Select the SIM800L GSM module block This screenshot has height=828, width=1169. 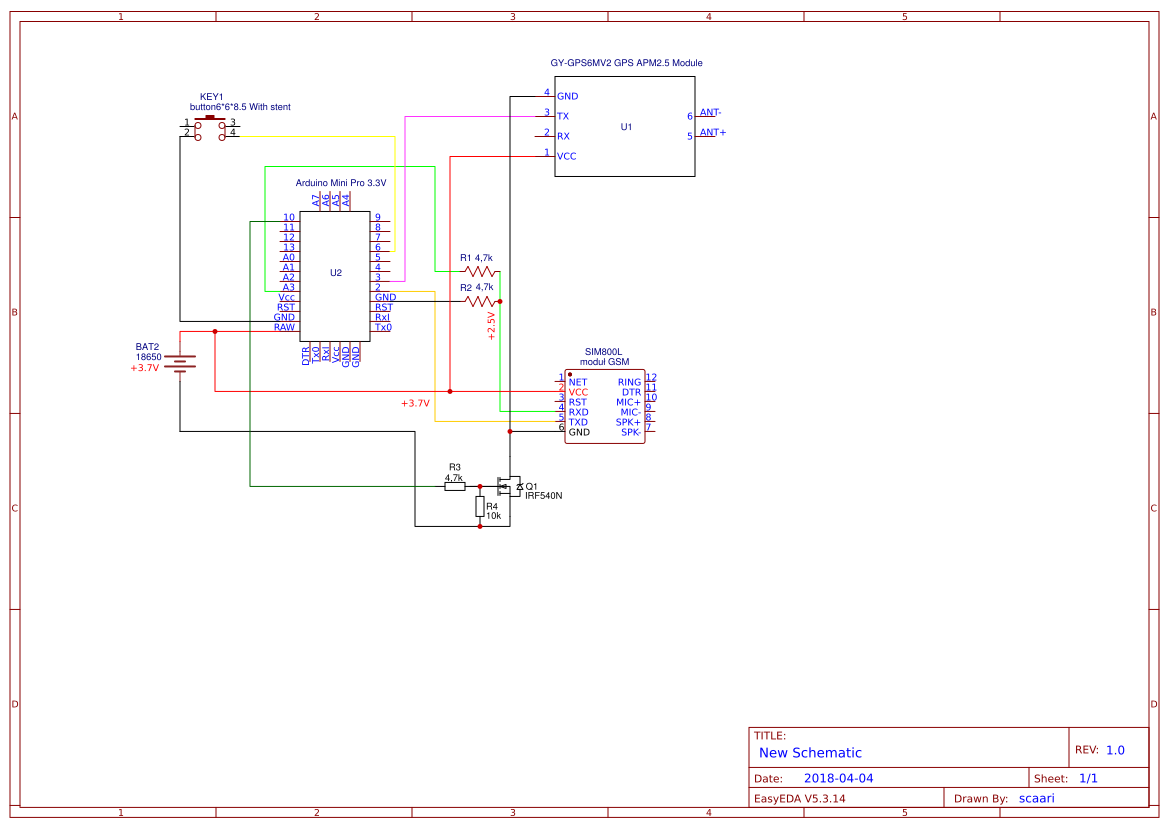(x=605, y=407)
